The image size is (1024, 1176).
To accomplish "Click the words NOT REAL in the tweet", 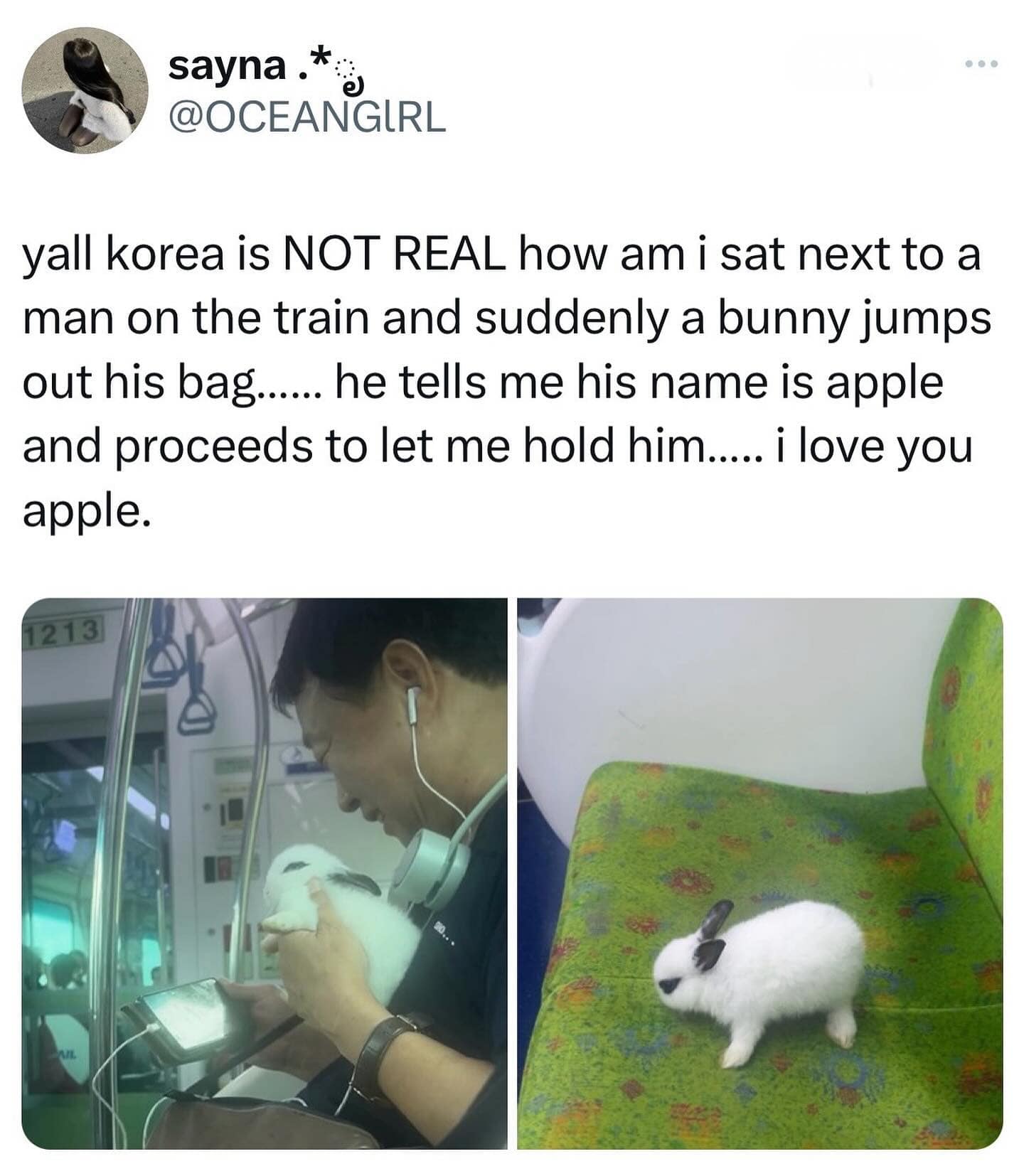I will pos(394,255).
